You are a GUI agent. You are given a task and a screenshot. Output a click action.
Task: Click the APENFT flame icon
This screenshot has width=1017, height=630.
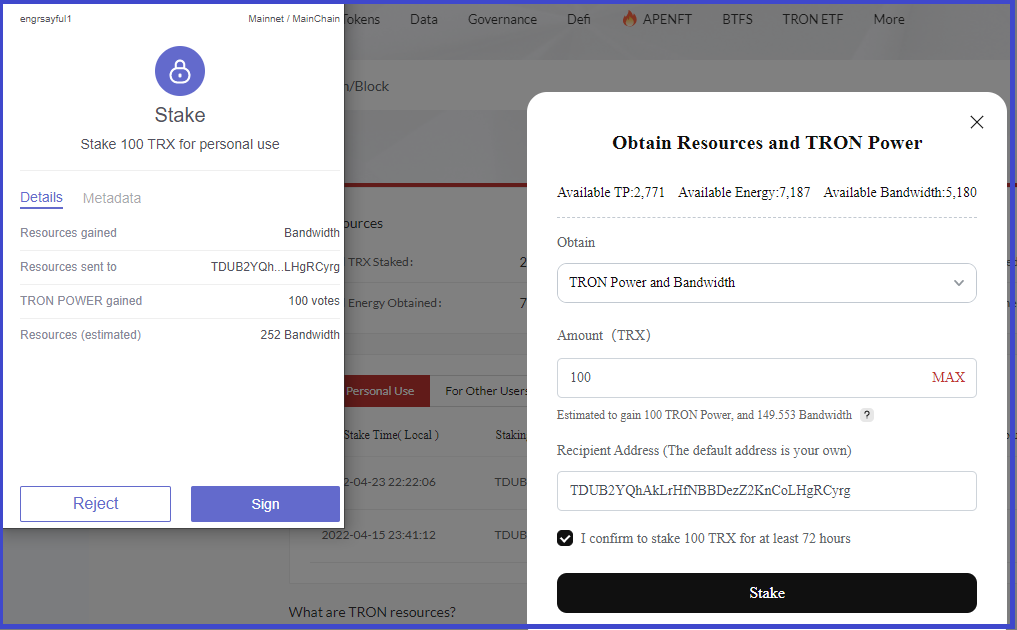(629, 19)
